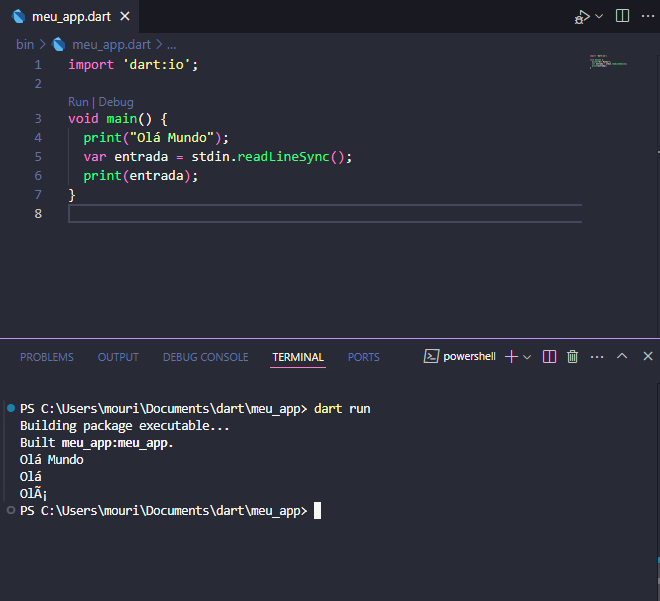Click the code minimap preview
Image resolution: width=660 pixels, height=601 pixels.
coord(608,61)
